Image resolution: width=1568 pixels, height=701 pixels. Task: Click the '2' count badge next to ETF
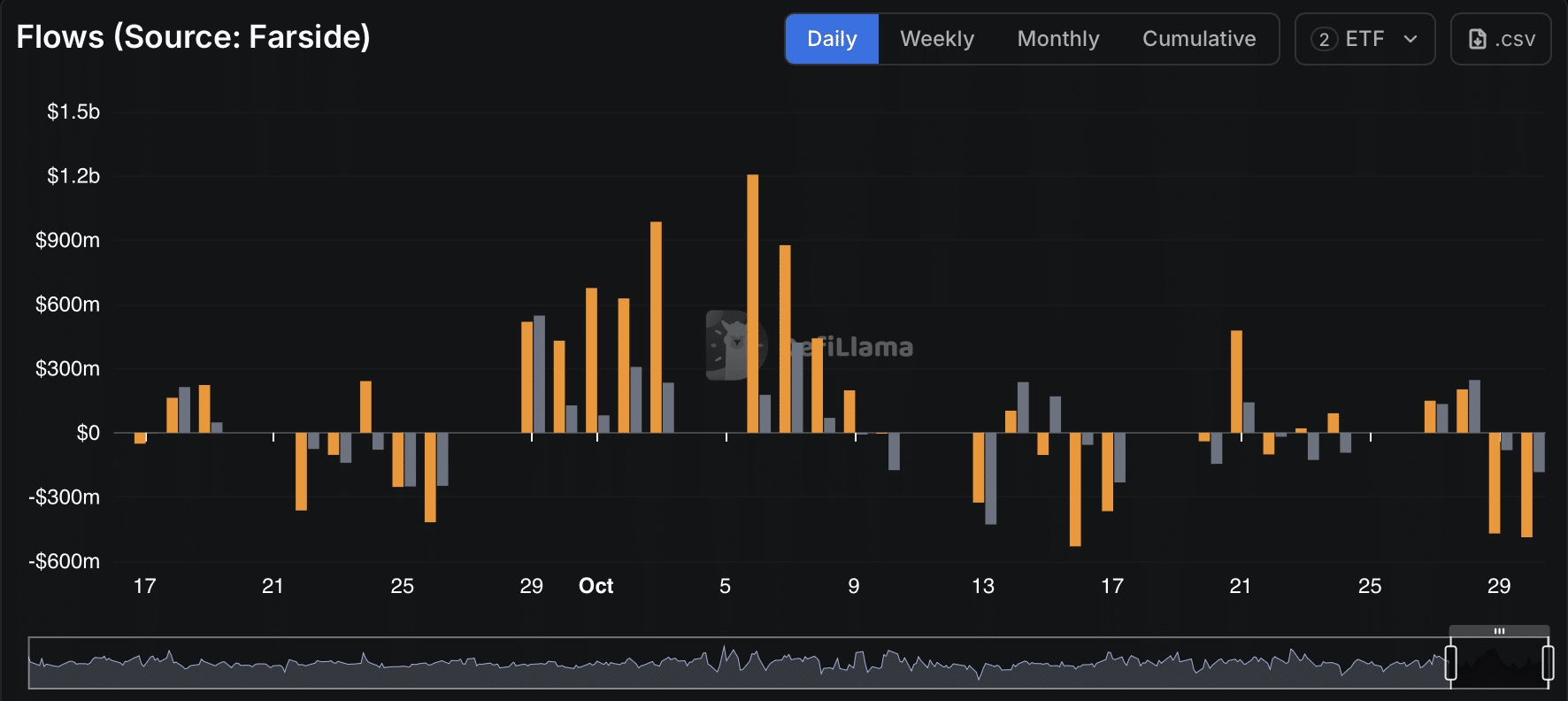coord(1324,39)
